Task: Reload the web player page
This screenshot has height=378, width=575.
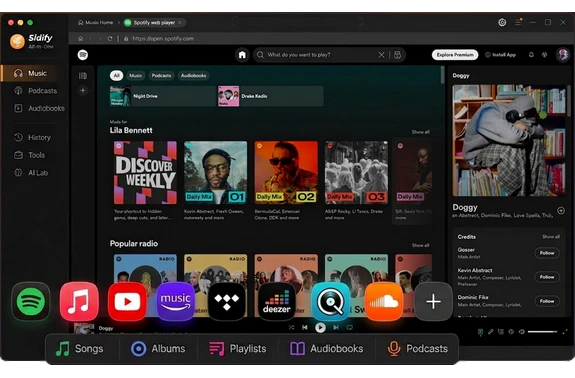Action: [x=110, y=38]
